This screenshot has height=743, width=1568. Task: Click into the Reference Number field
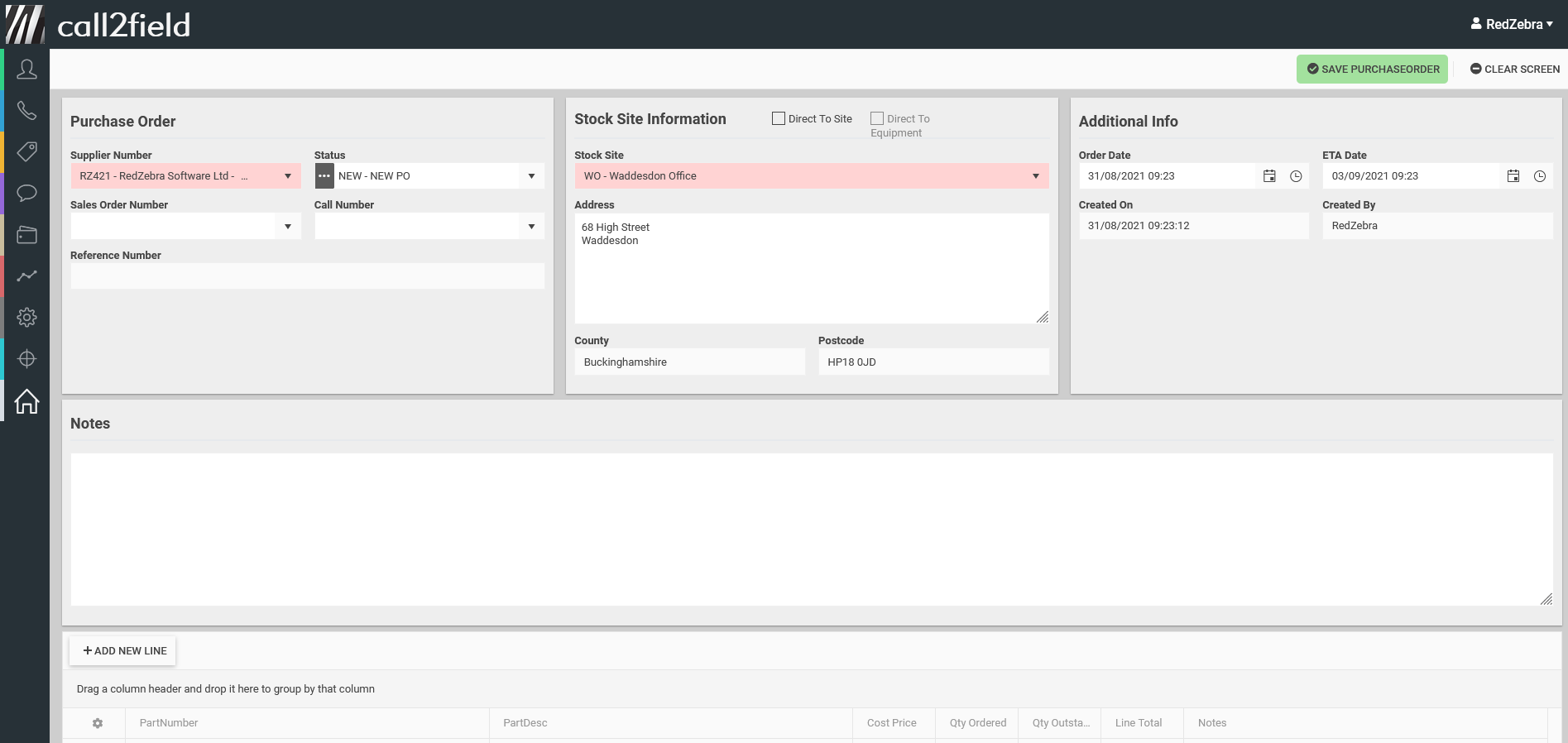(307, 276)
